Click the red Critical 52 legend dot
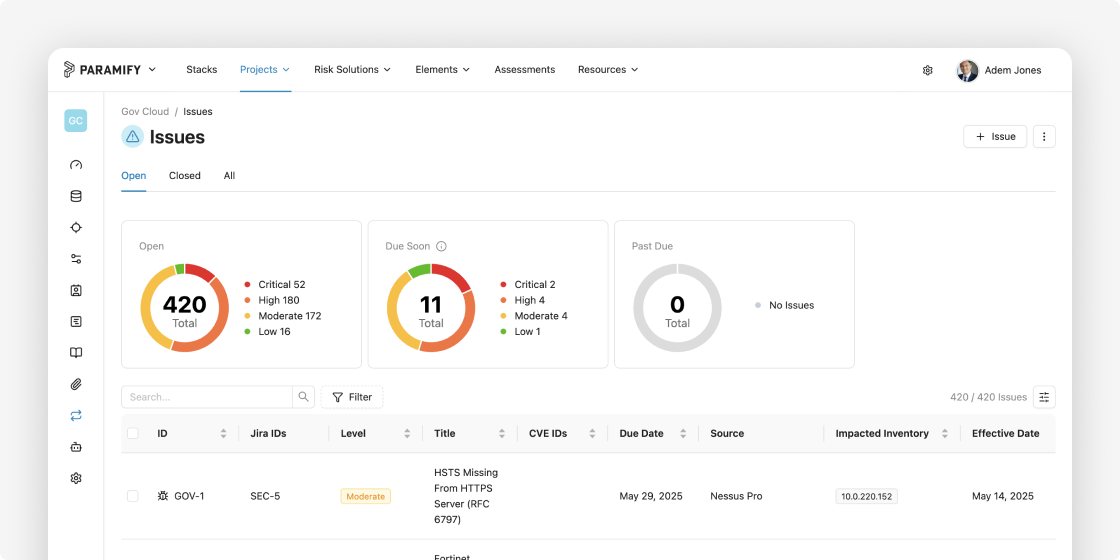This screenshot has width=1120, height=560. 247,284
